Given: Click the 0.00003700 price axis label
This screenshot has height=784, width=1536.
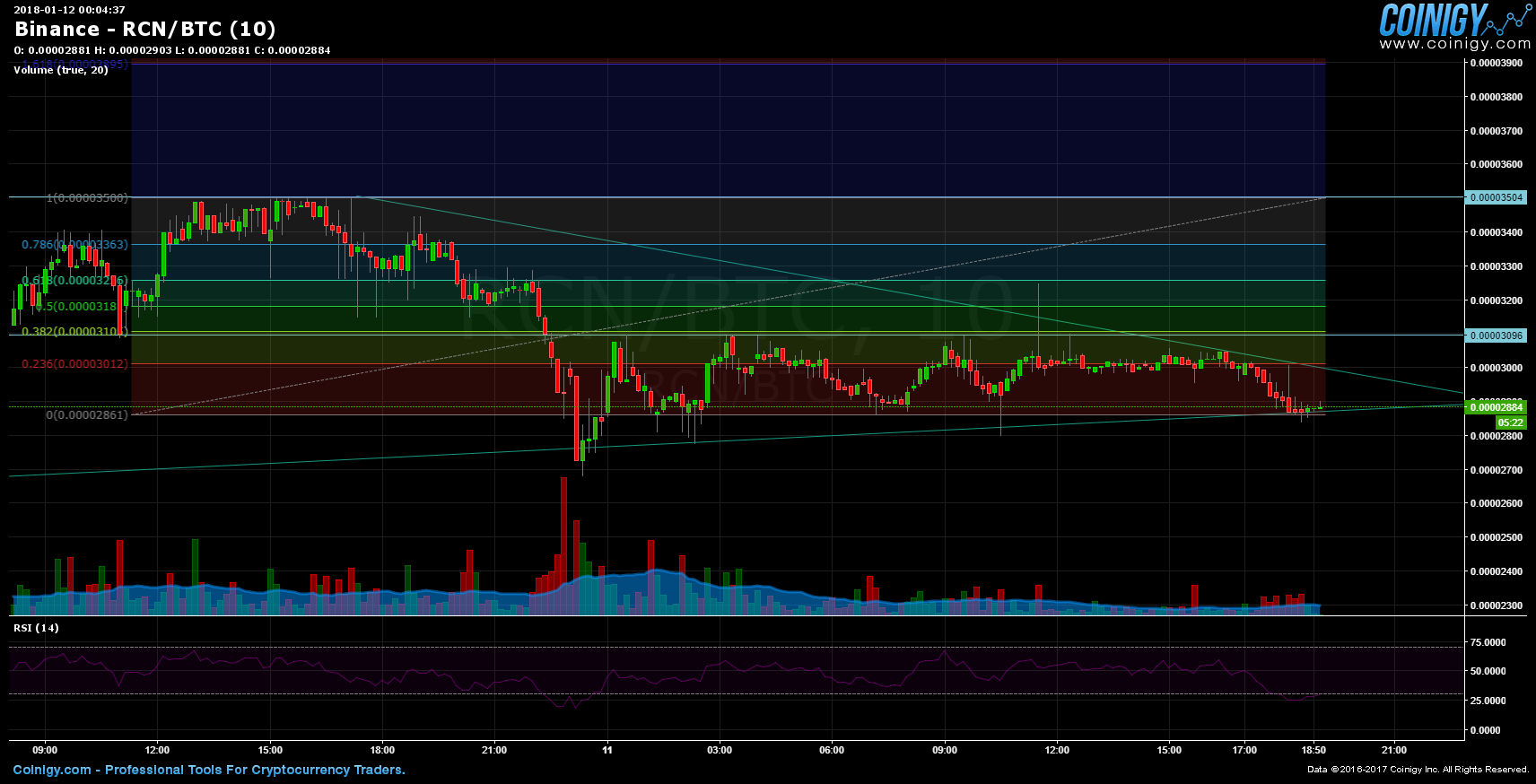Looking at the screenshot, I should (x=1496, y=131).
